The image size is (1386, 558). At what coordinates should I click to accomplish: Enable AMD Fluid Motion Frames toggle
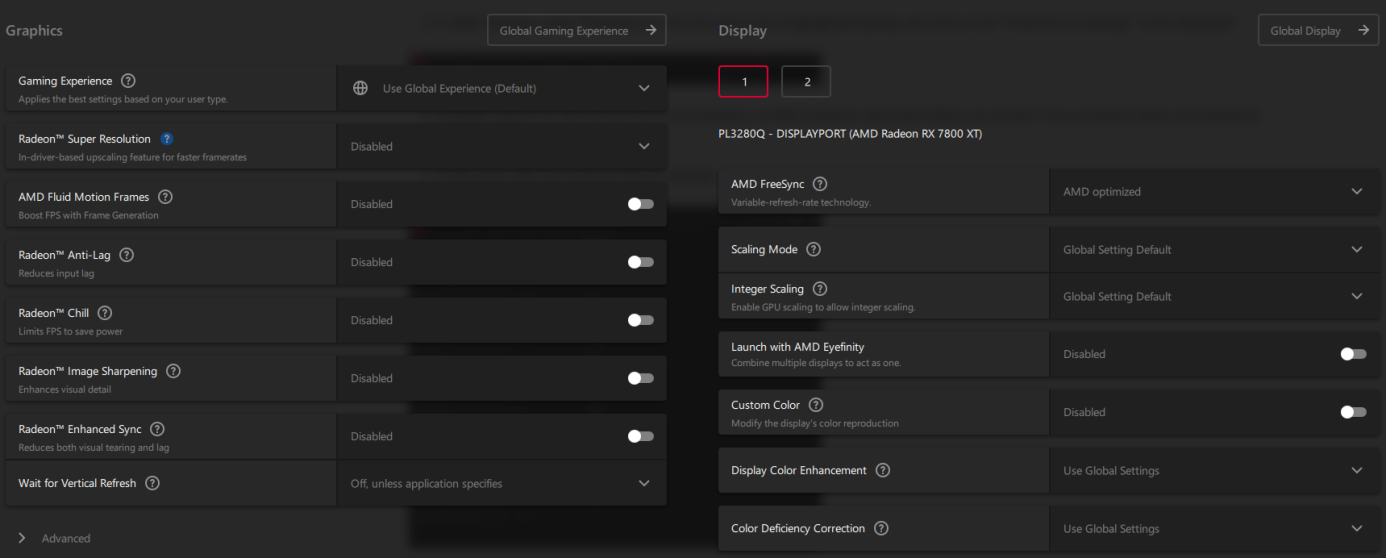tap(640, 204)
